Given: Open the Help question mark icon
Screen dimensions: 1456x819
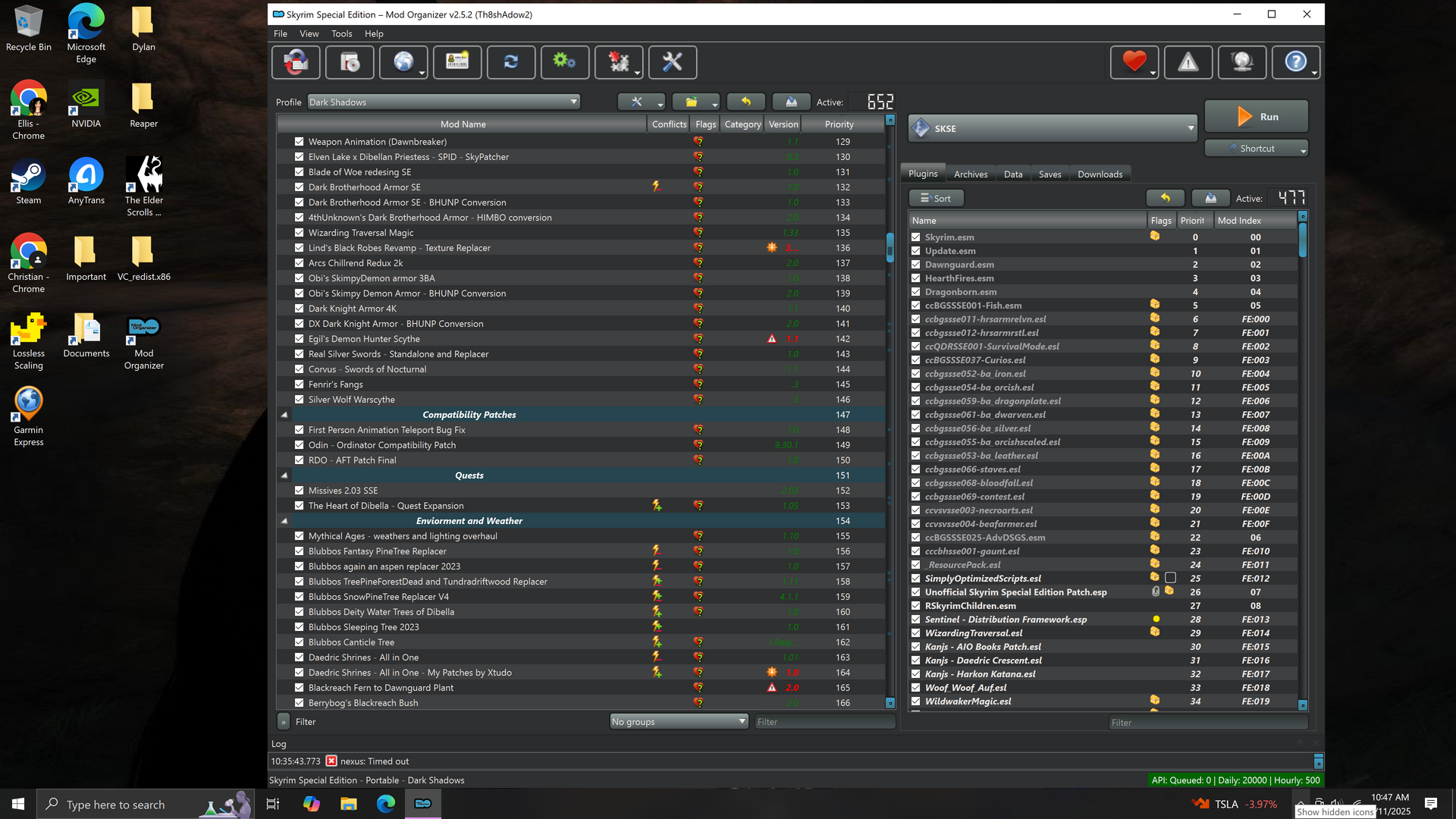Looking at the screenshot, I should pyautogui.click(x=1296, y=62).
